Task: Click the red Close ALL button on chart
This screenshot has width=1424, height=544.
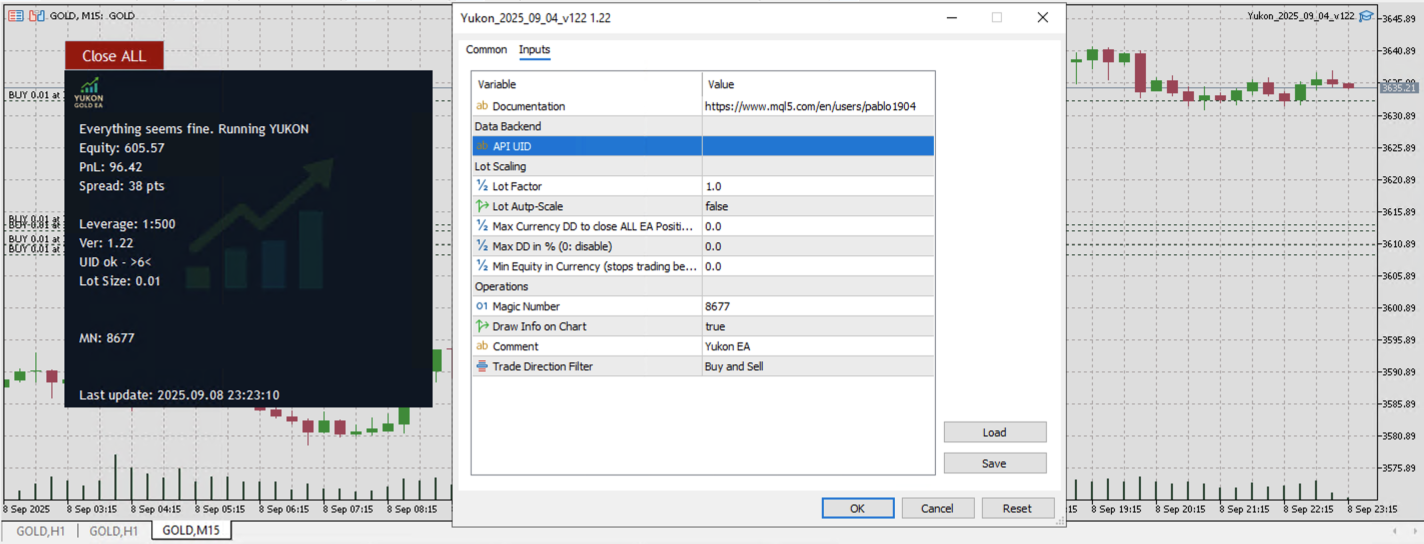Action: 114,56
